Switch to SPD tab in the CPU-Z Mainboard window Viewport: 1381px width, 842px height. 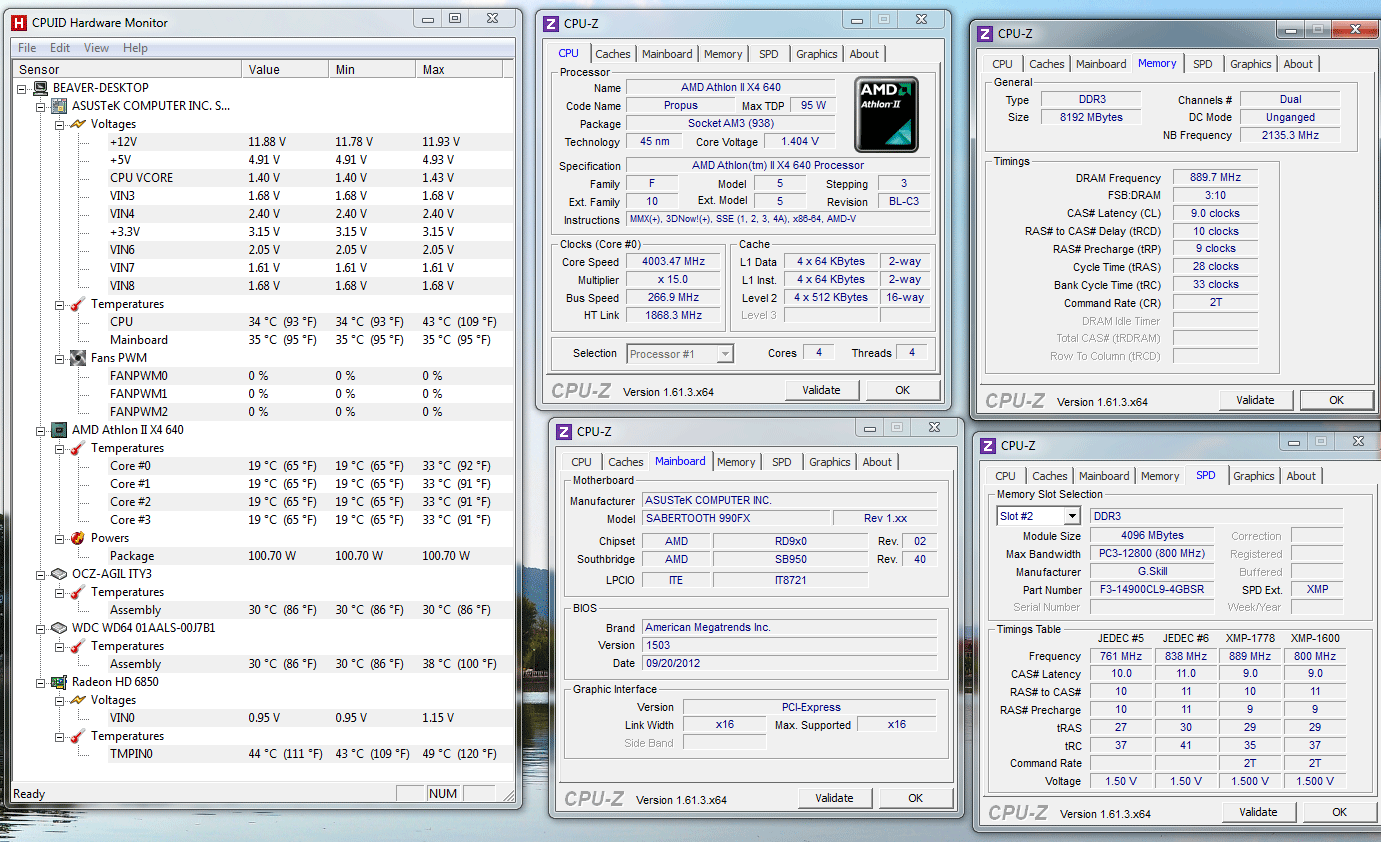tap(782, 462)
